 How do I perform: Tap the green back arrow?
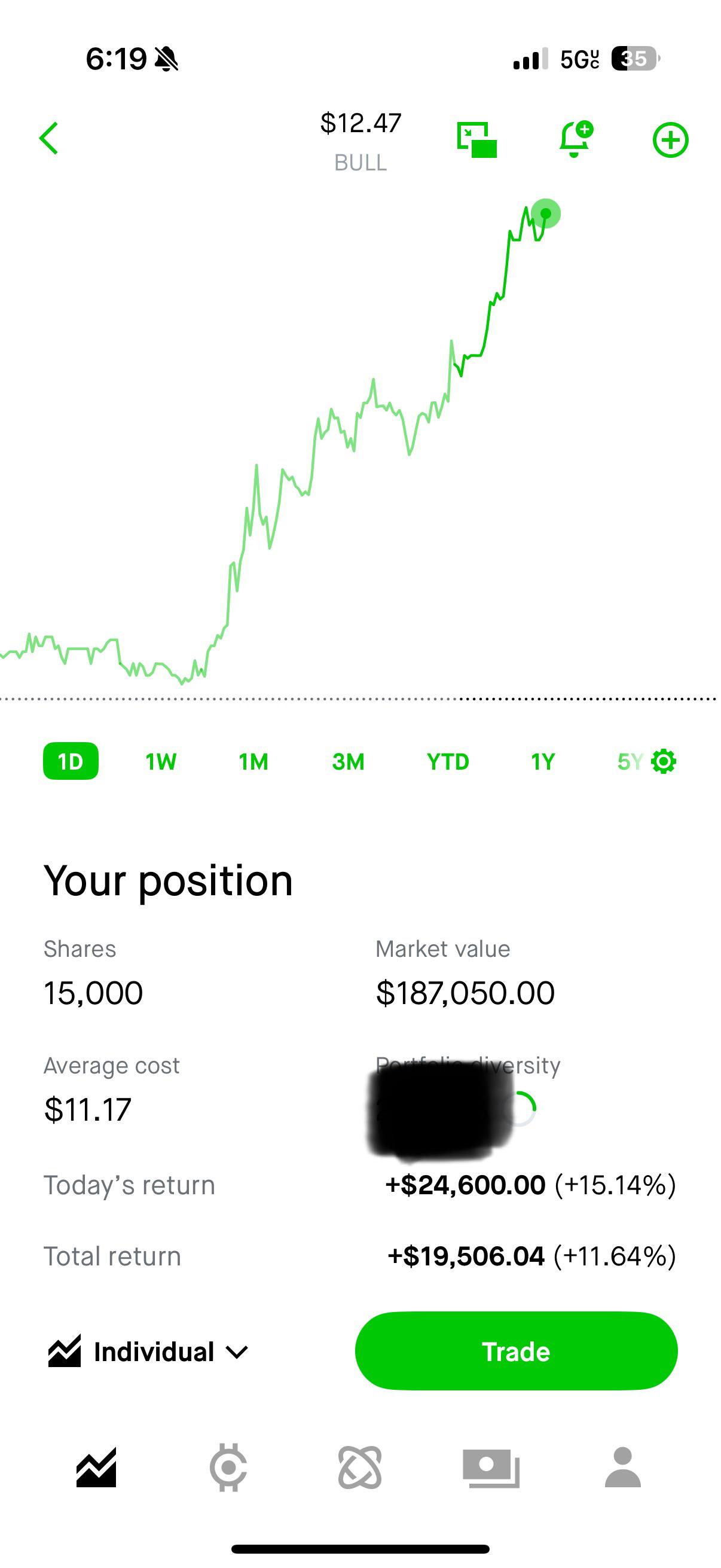click(48, 139)
